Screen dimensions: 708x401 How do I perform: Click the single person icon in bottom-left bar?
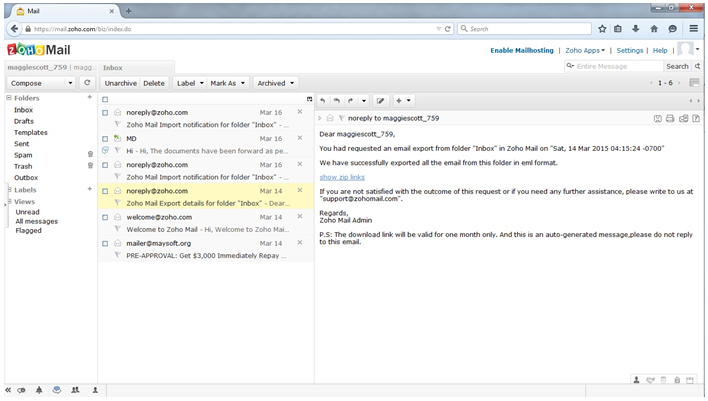(x=95, y=390)
